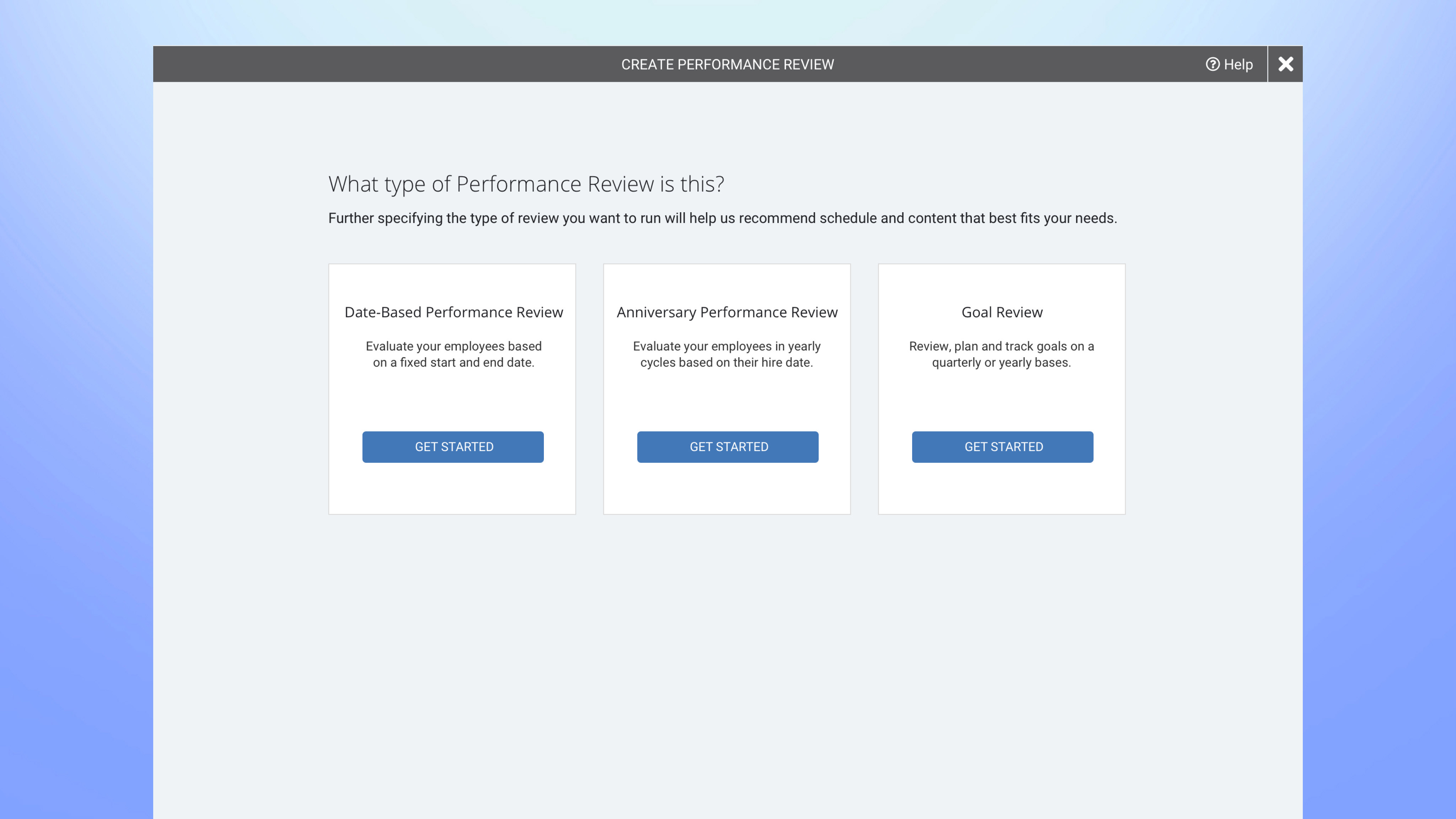The height and width of the screenshot is (819, 1456).
Task: Click 'Review, plan and track goals' description
Action: click(1001, 354)
